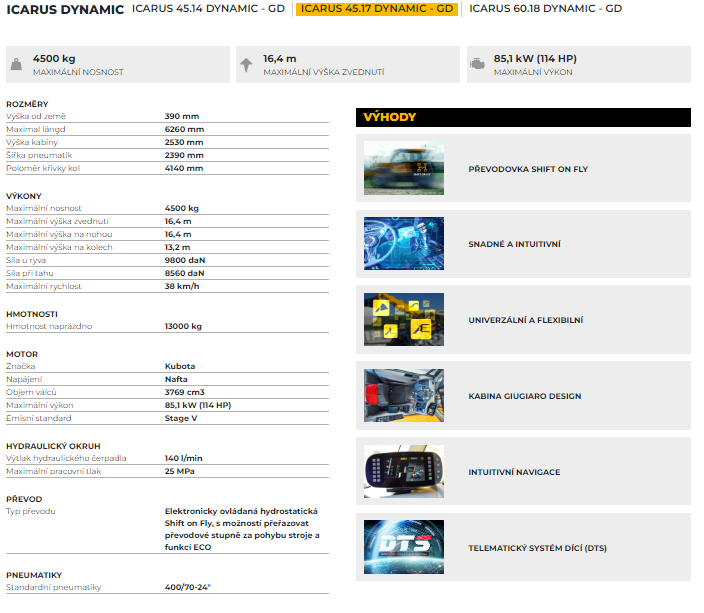Click the 400/70-24" tire value

pos(187,587)
